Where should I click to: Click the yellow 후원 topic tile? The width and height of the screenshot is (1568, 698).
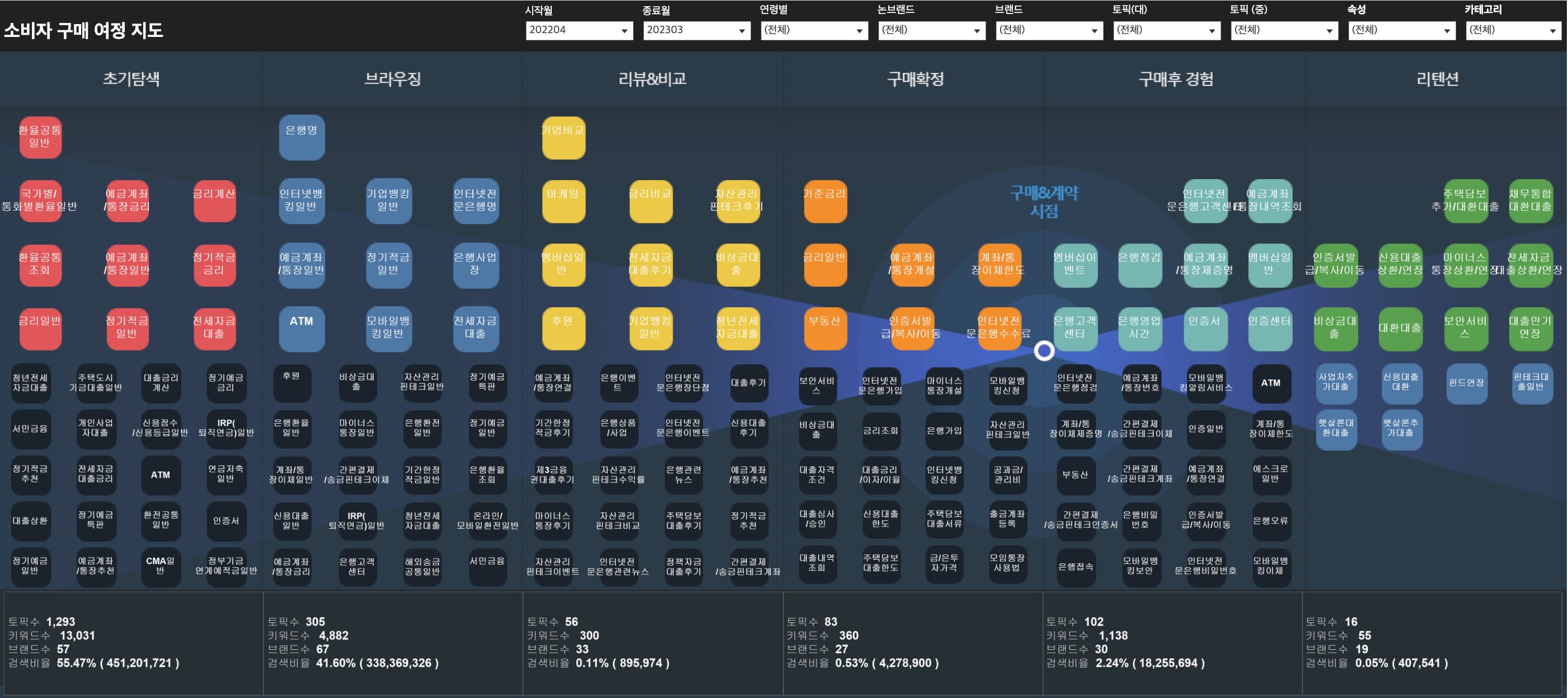click(563, 329)
